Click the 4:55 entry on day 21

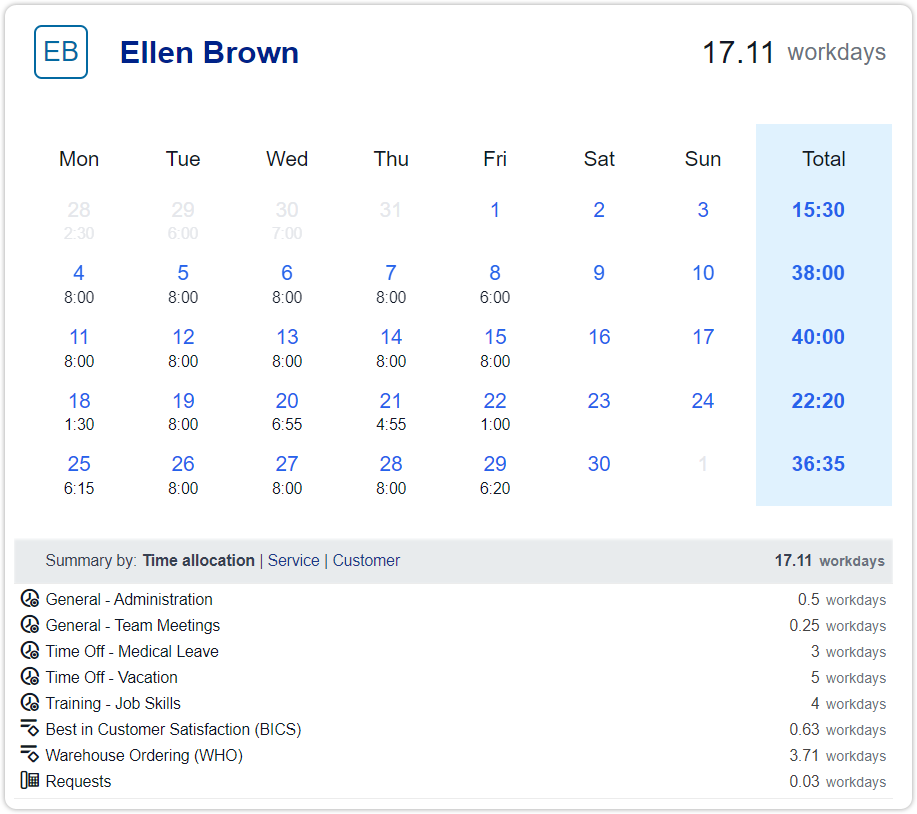coord(391,425)
